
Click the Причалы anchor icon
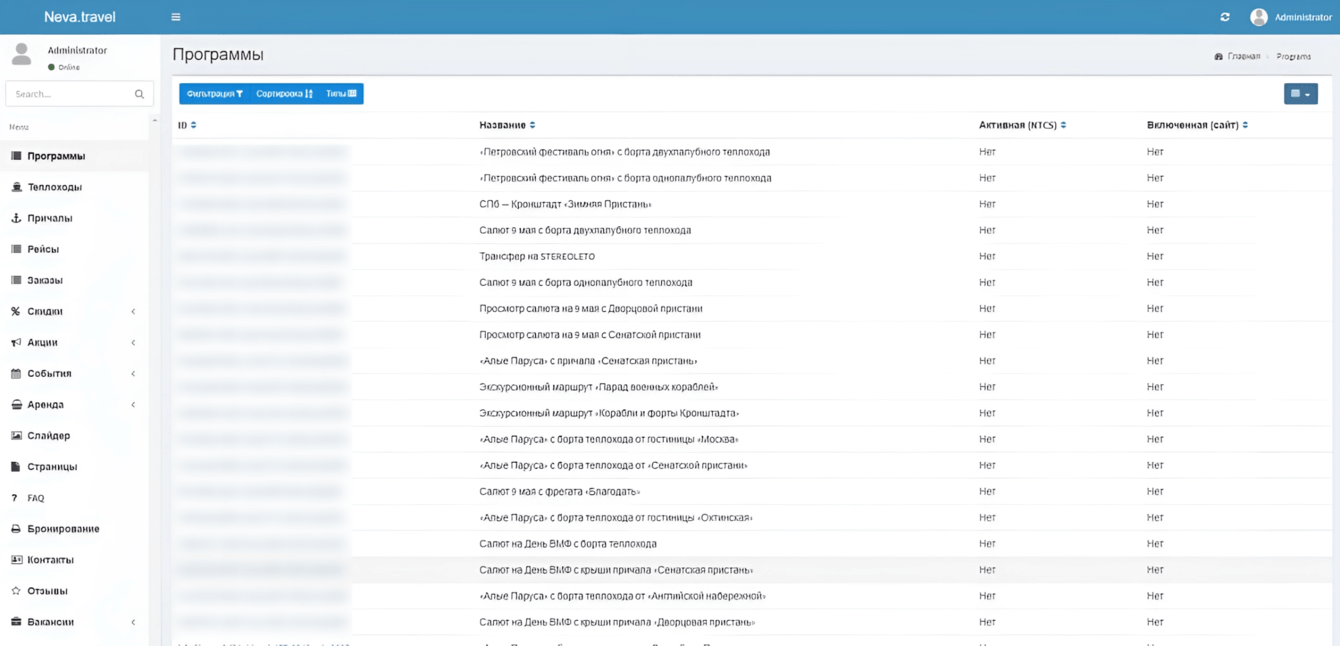tap(16, 218)
